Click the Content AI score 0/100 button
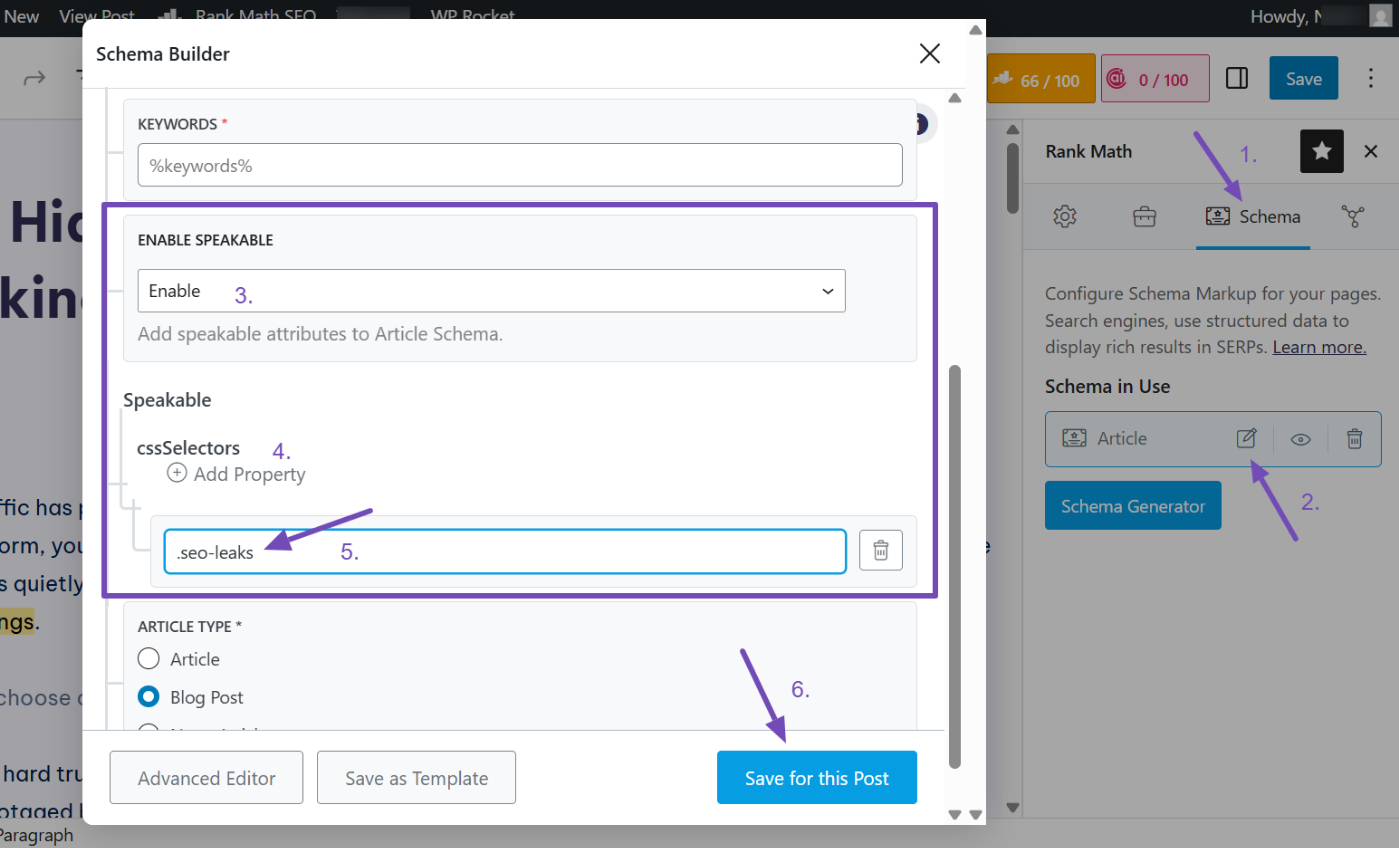 click(1155, 79)
